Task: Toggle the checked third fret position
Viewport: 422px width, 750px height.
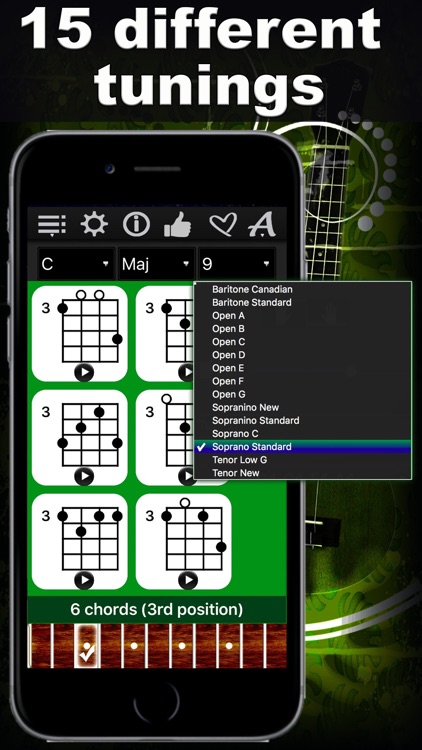Action: point(87,646)
